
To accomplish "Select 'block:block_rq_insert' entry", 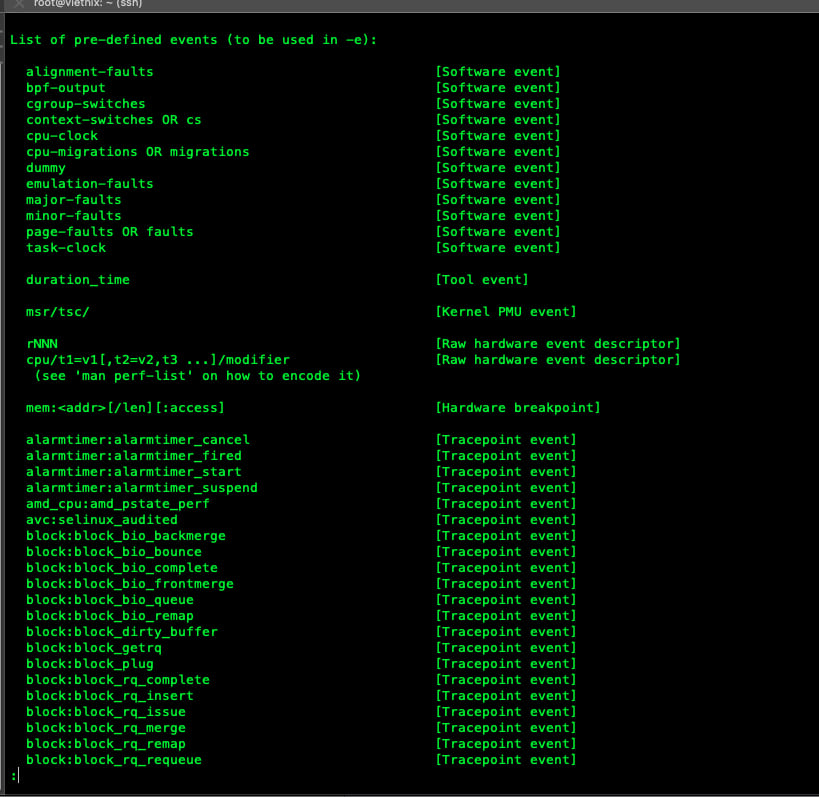I will tap(110, 696).
